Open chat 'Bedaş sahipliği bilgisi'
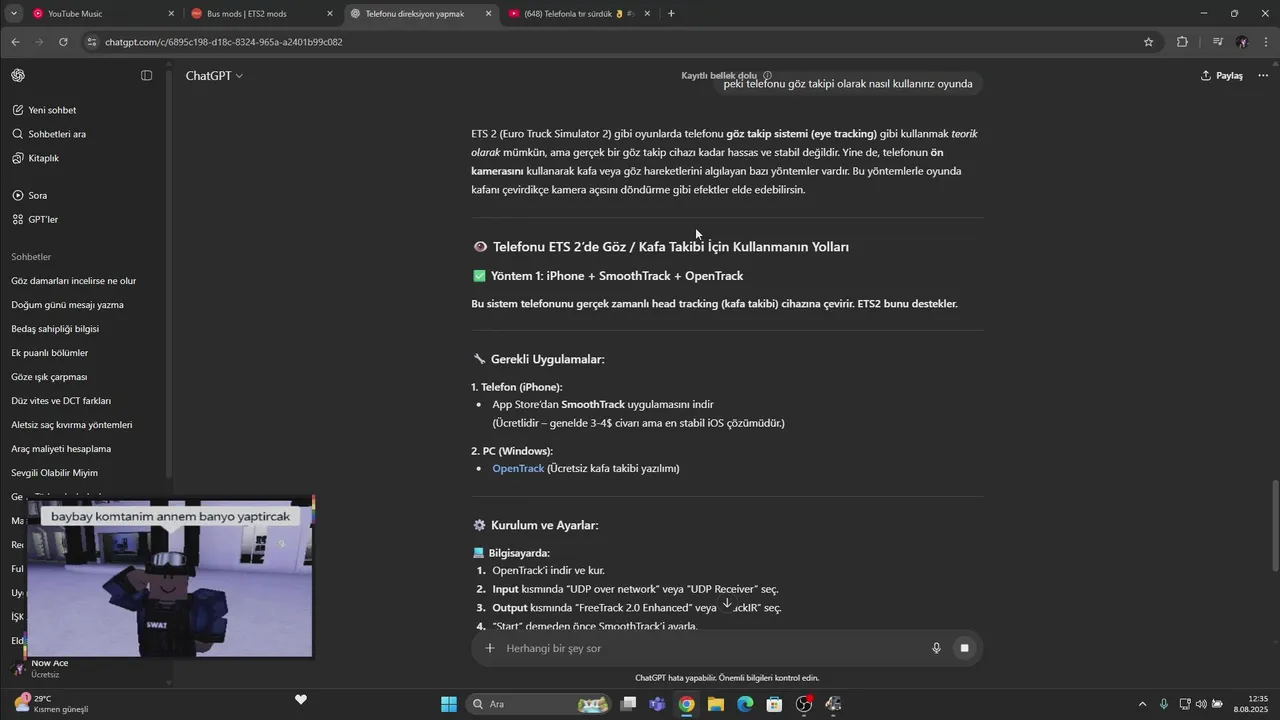This screenshot has height=720, width=1280. click(x=55, y=329)
